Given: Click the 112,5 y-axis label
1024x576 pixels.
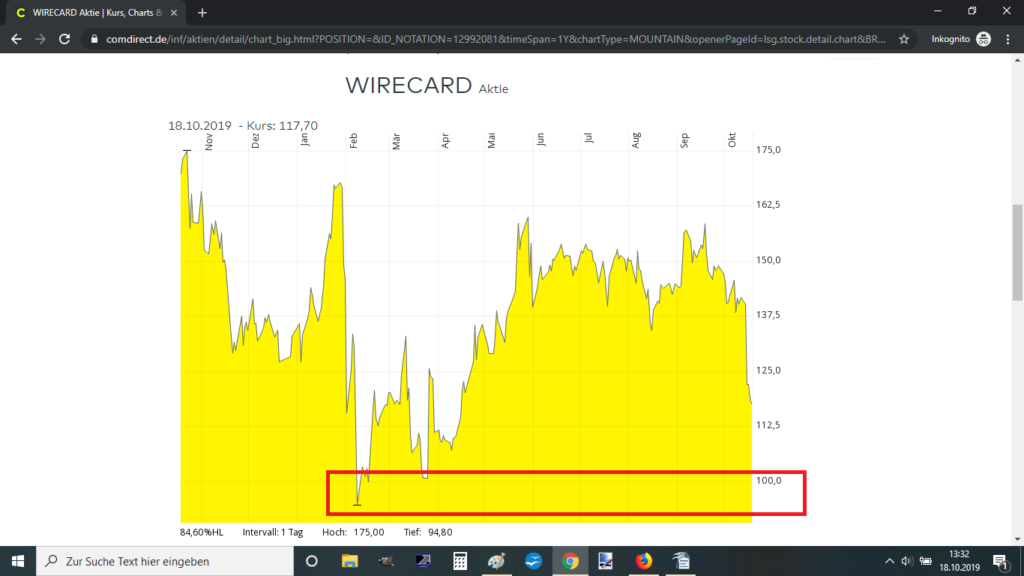Looking at the screenshot, I should 768,425.
